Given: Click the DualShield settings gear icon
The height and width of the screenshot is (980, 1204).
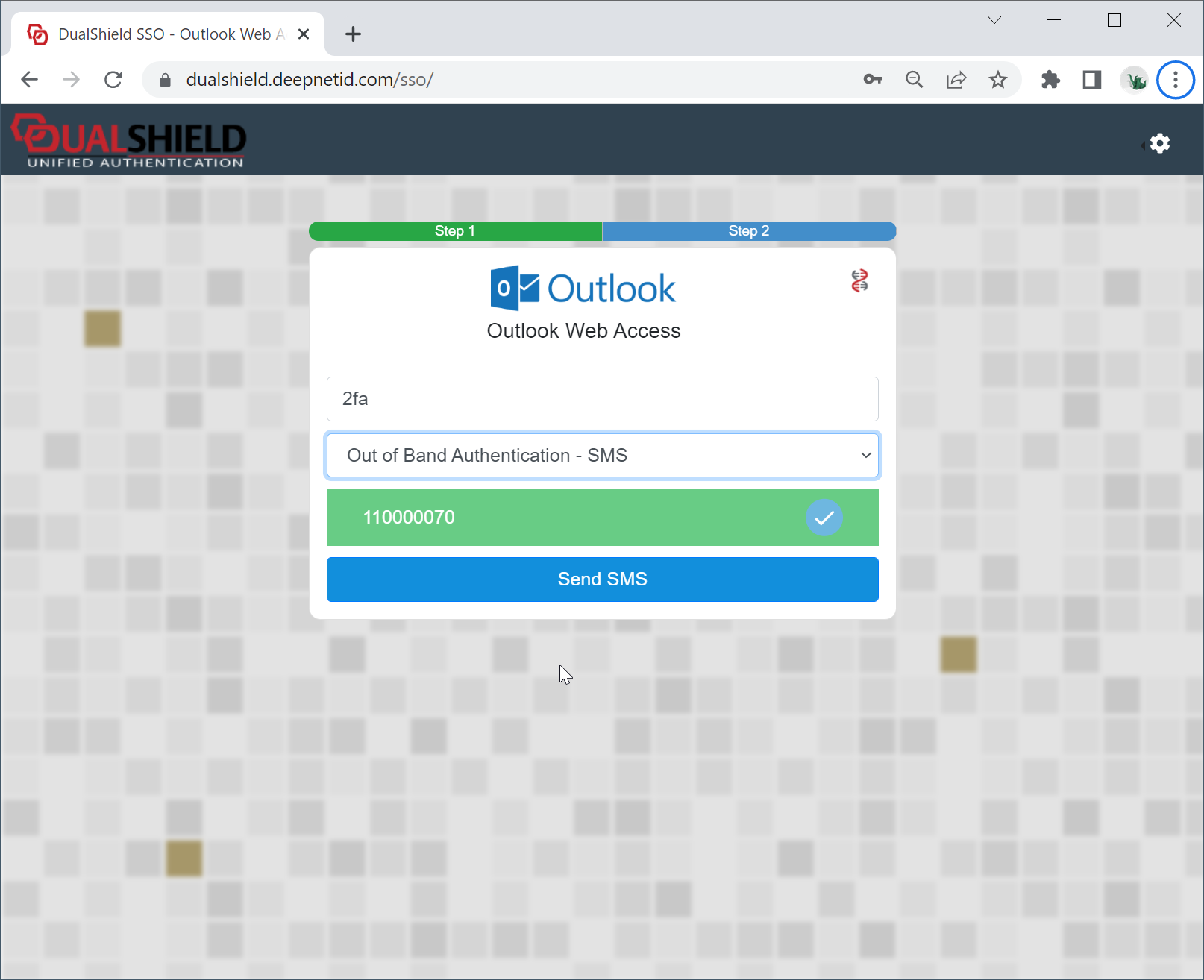Looking at the screenshot, I should (1159, 143).
